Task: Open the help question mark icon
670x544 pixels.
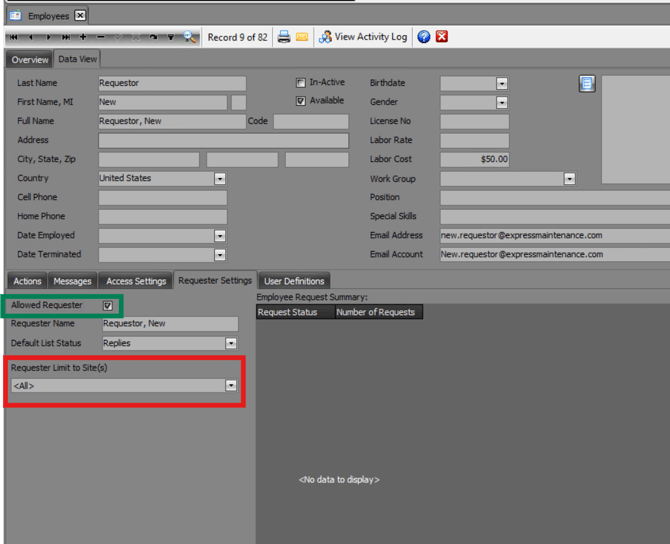Action: 424,37
